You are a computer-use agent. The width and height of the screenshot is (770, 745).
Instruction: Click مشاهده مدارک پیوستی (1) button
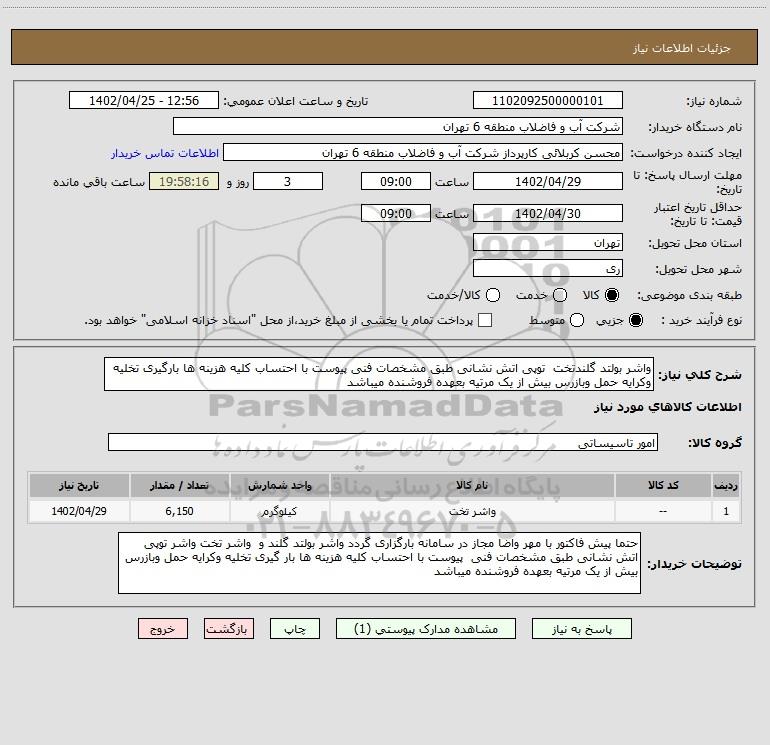[426, 629]
